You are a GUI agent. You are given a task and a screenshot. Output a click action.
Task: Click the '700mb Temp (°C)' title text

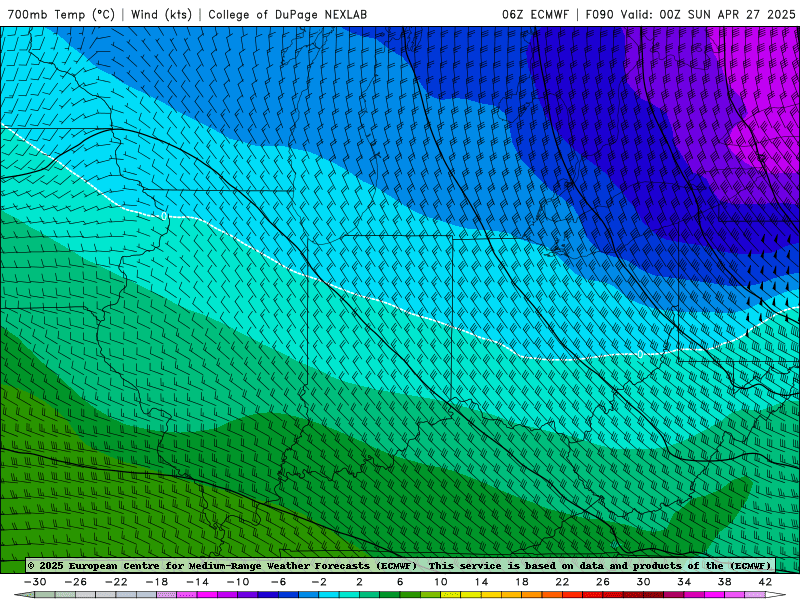pyautogui.click(x=61, y=14)
